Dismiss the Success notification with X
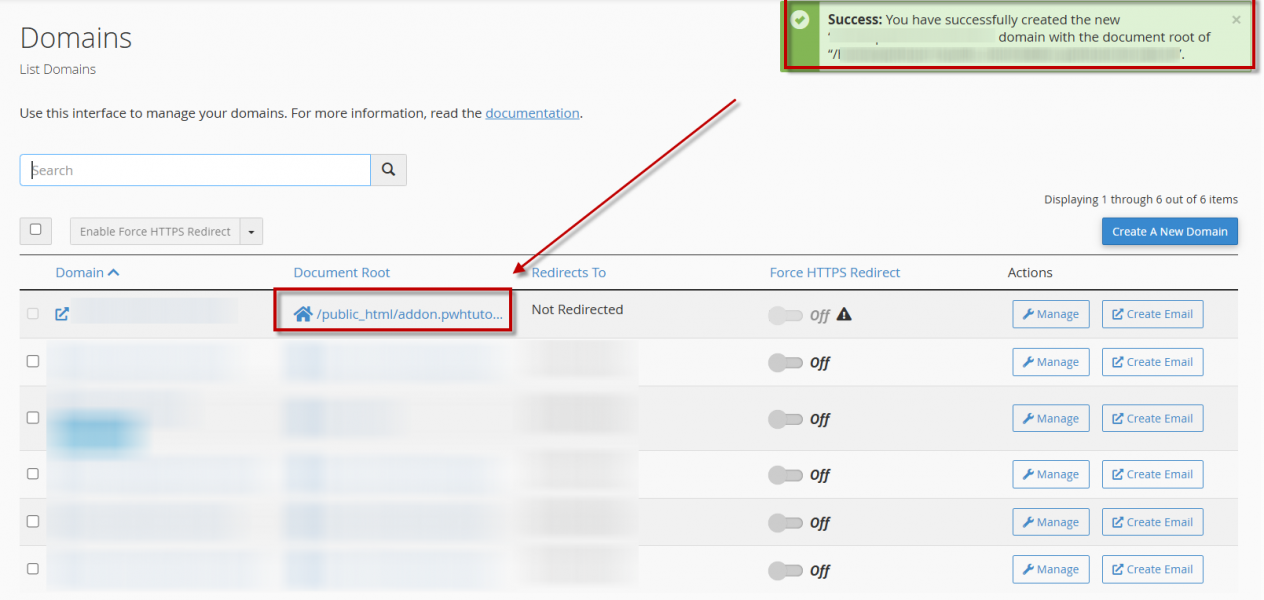Viewport: 1264px width, 600px height. click(x=1236, y=20)
